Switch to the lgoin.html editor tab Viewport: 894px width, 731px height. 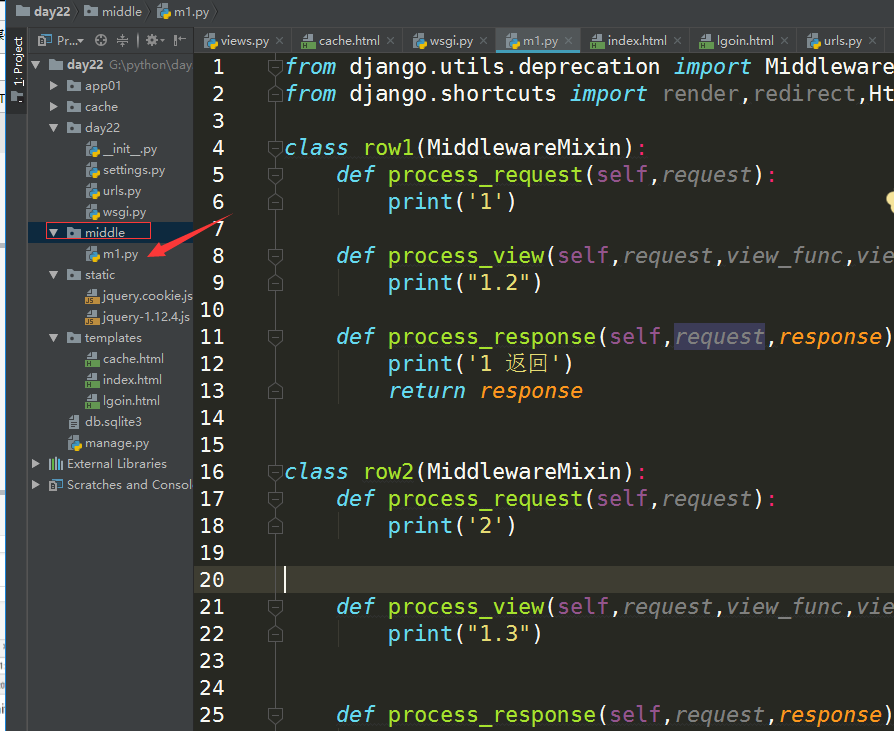pos(745,41)
